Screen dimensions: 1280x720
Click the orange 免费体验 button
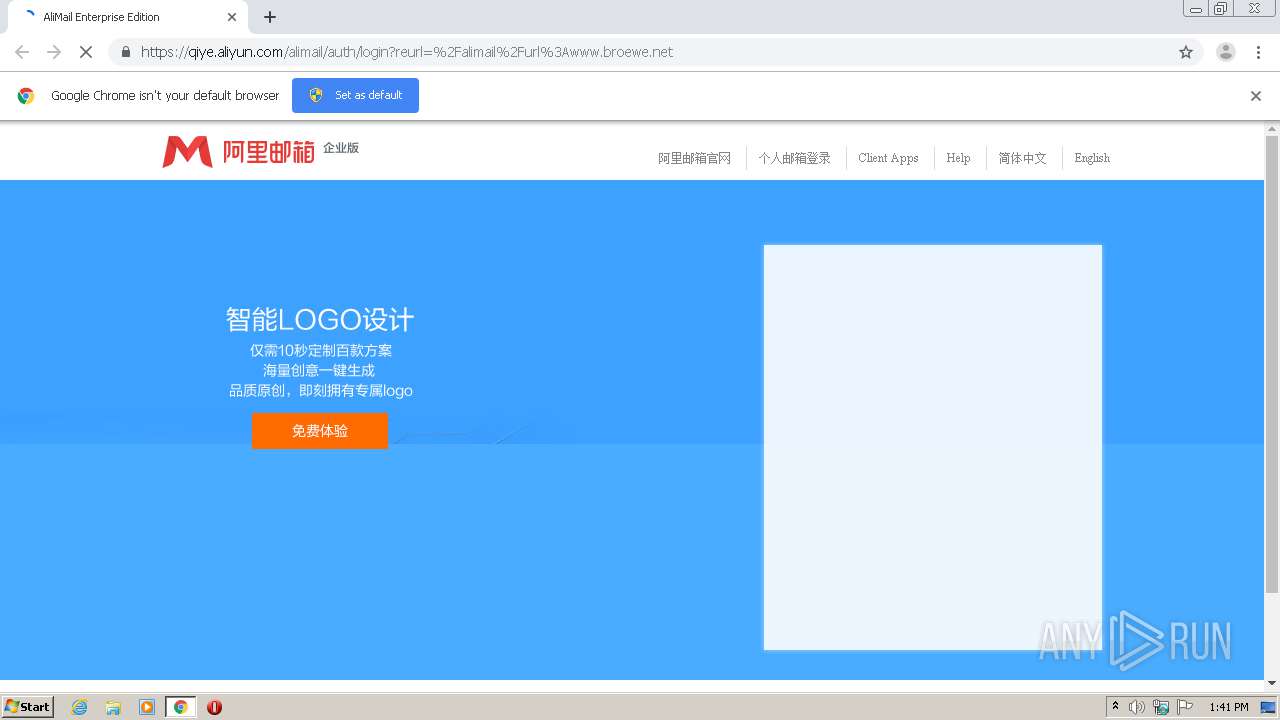(320, 431)
